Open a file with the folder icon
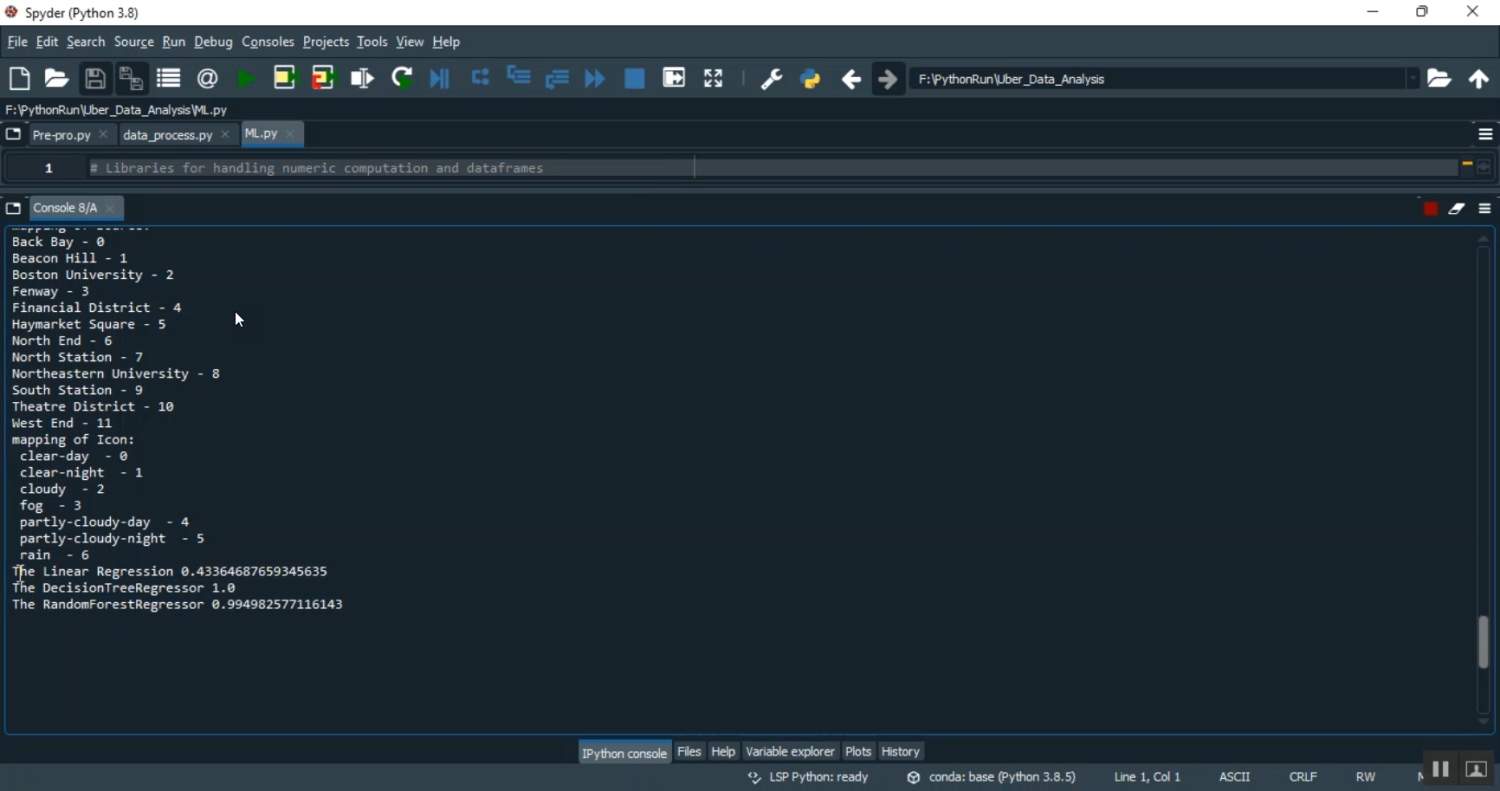 (x=57, y=79)
